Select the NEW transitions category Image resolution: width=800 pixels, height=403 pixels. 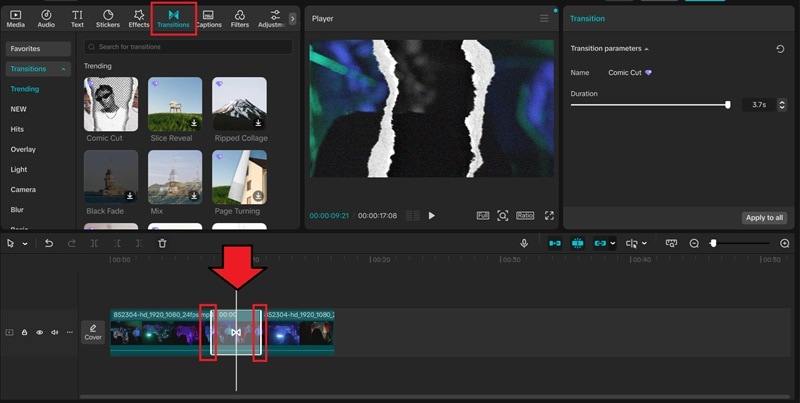tap(18, 109)
